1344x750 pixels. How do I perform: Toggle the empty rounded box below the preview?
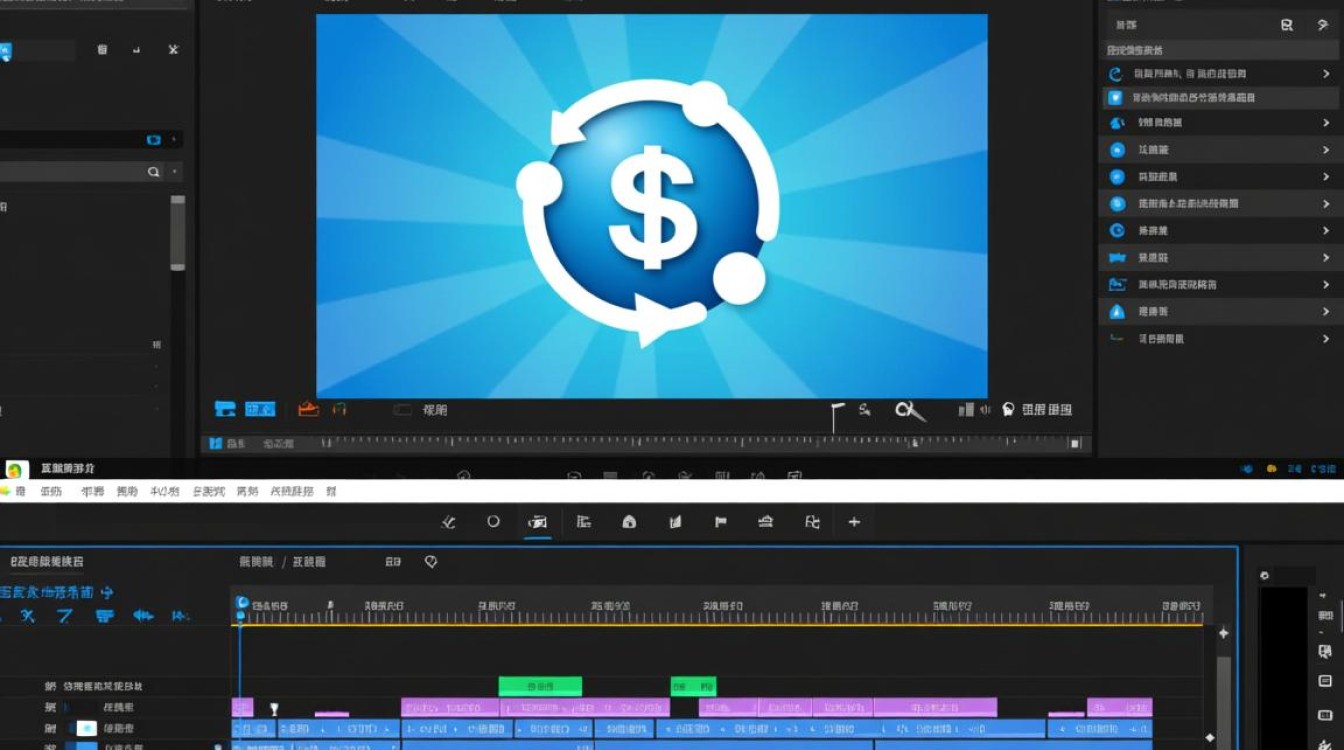pyautogui.click(x=402, y=409)
